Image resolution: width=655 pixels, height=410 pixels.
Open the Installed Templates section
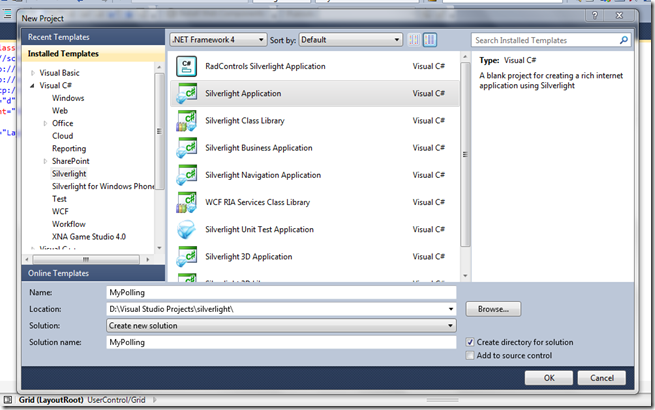[x=93, y=54]
